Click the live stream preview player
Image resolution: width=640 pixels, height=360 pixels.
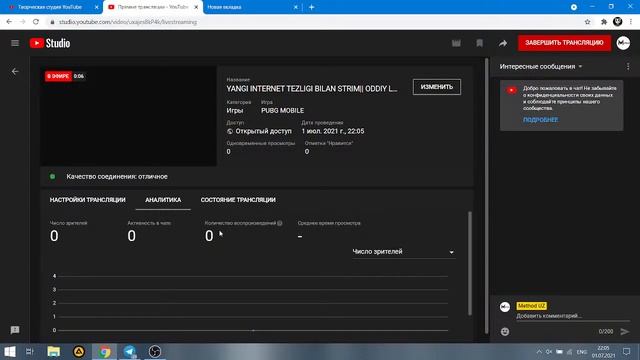tap(128, 116)
